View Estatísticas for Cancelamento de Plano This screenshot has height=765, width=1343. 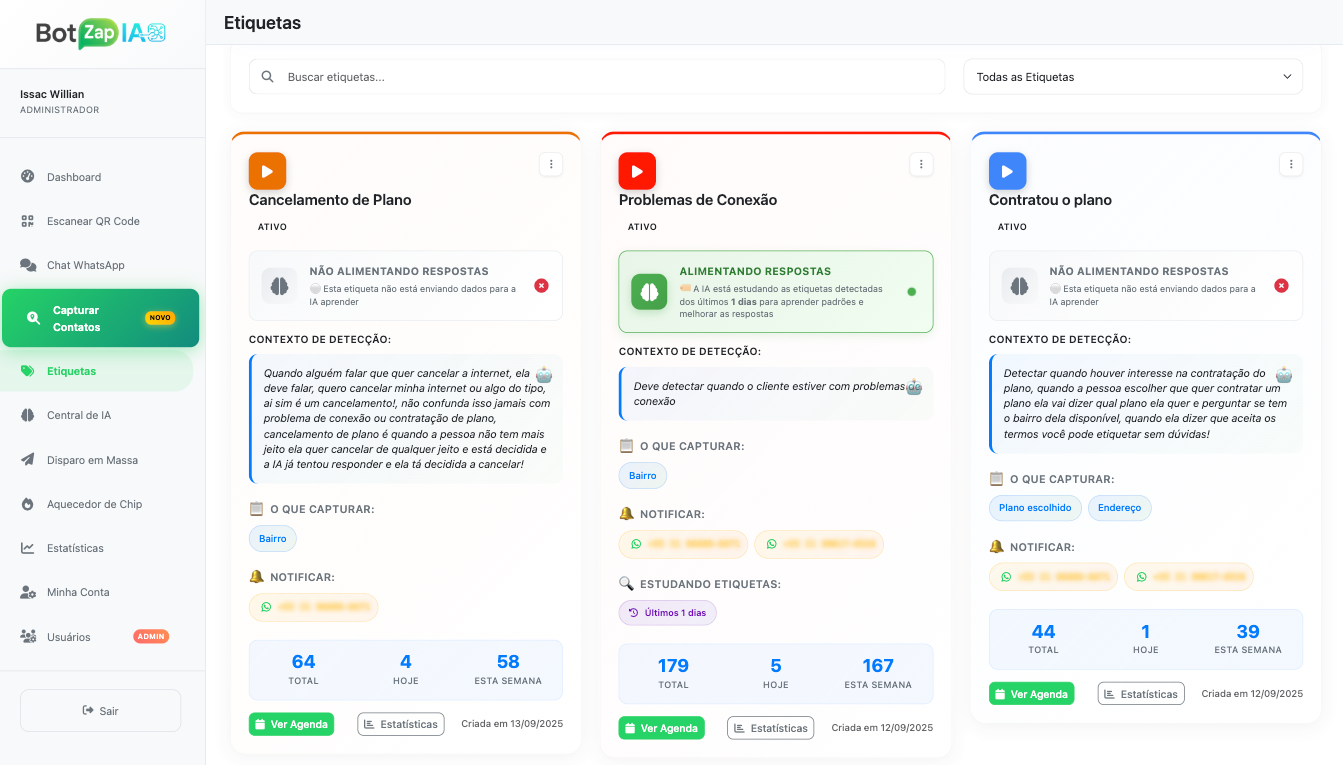pos(400,723)
